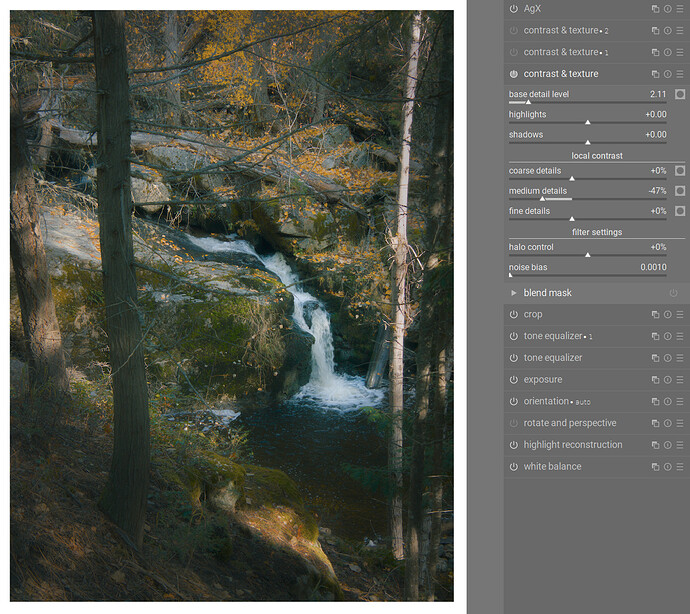Expand contrast & texture 1 module header
This screenshot has width=690, height=614.
tap(566, 52)
